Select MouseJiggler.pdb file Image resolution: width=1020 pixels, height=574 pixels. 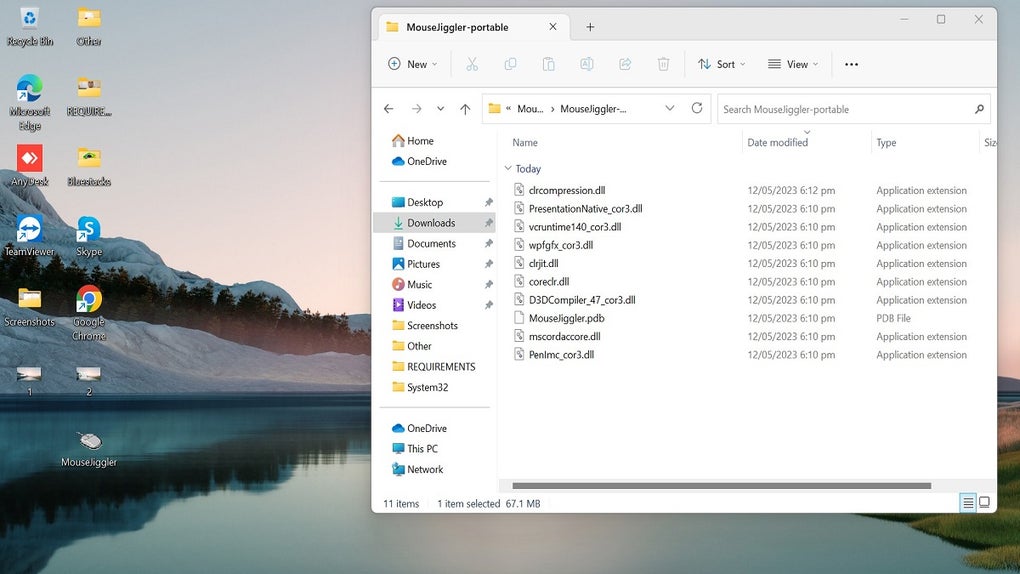coord(559,318)
